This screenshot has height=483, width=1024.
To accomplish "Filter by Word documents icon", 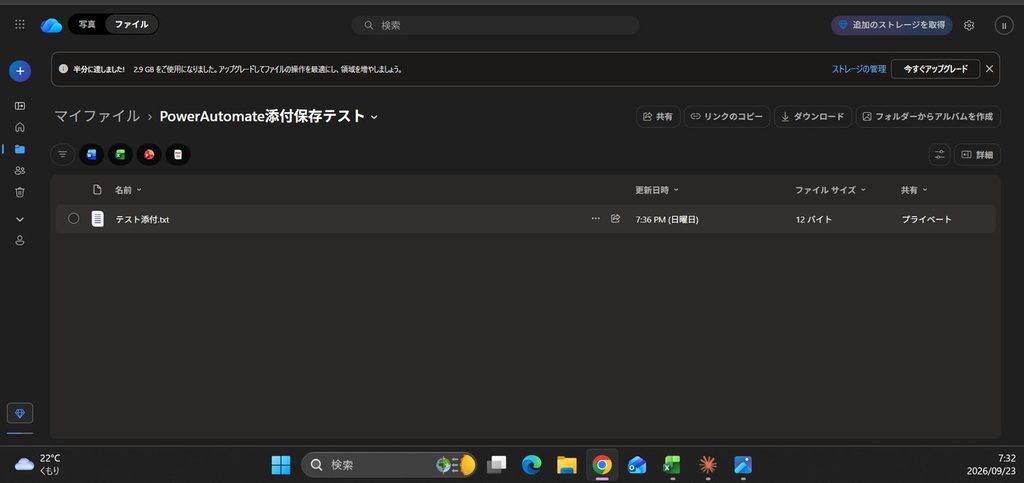I will (x=91, y=155).
